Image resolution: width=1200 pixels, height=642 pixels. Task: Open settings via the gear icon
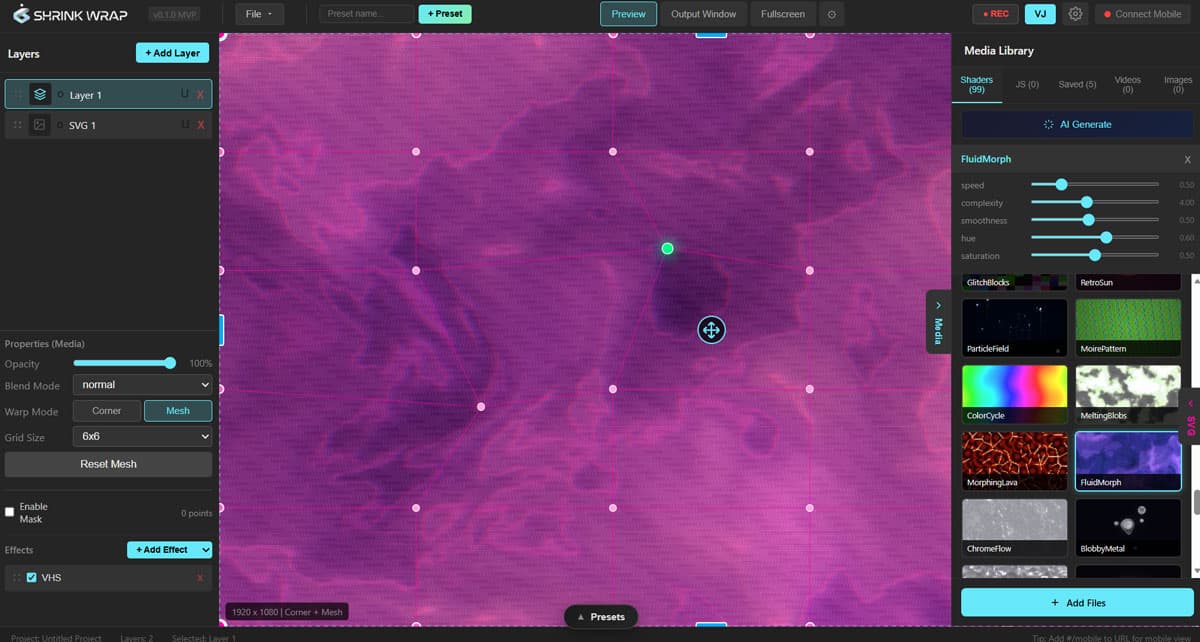click(x=1075, y=14)
